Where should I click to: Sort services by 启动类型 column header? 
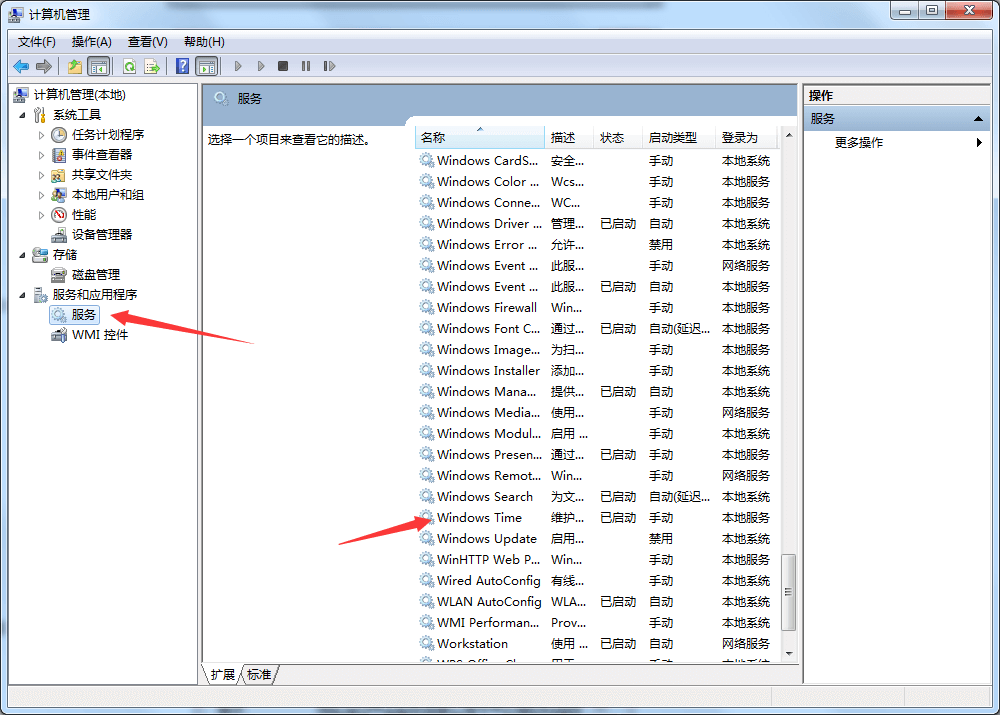click(x=679, y=138)
